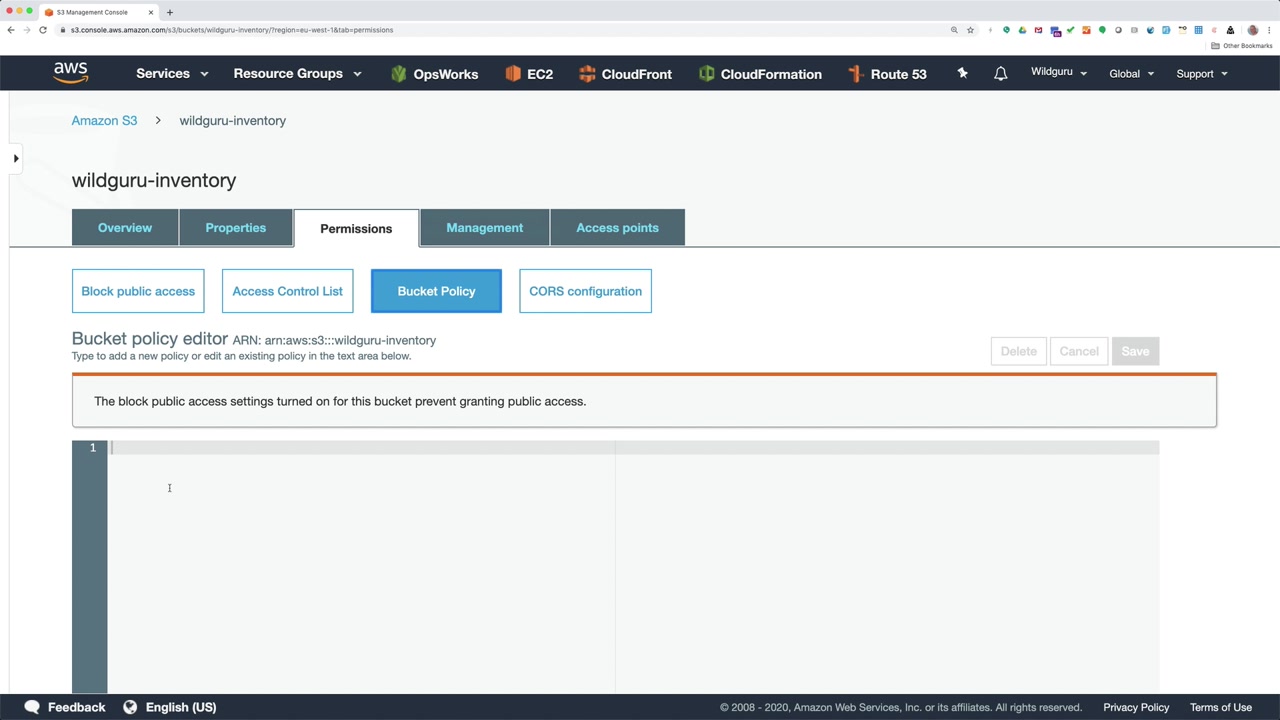Go back in the browser
This screenshot has width=1280, height=720.
[11, 30]
